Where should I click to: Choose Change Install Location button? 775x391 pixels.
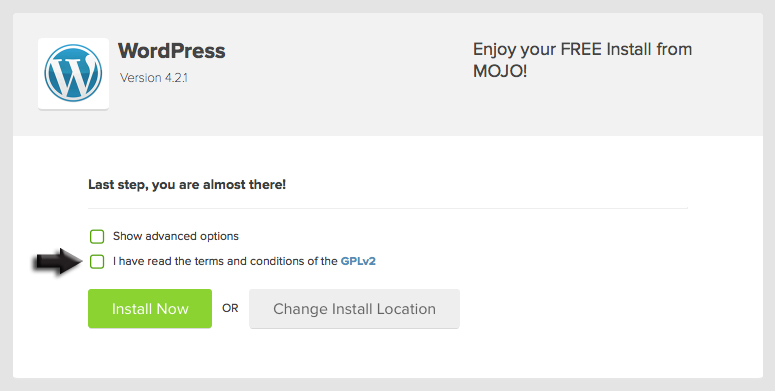(354, 308)
